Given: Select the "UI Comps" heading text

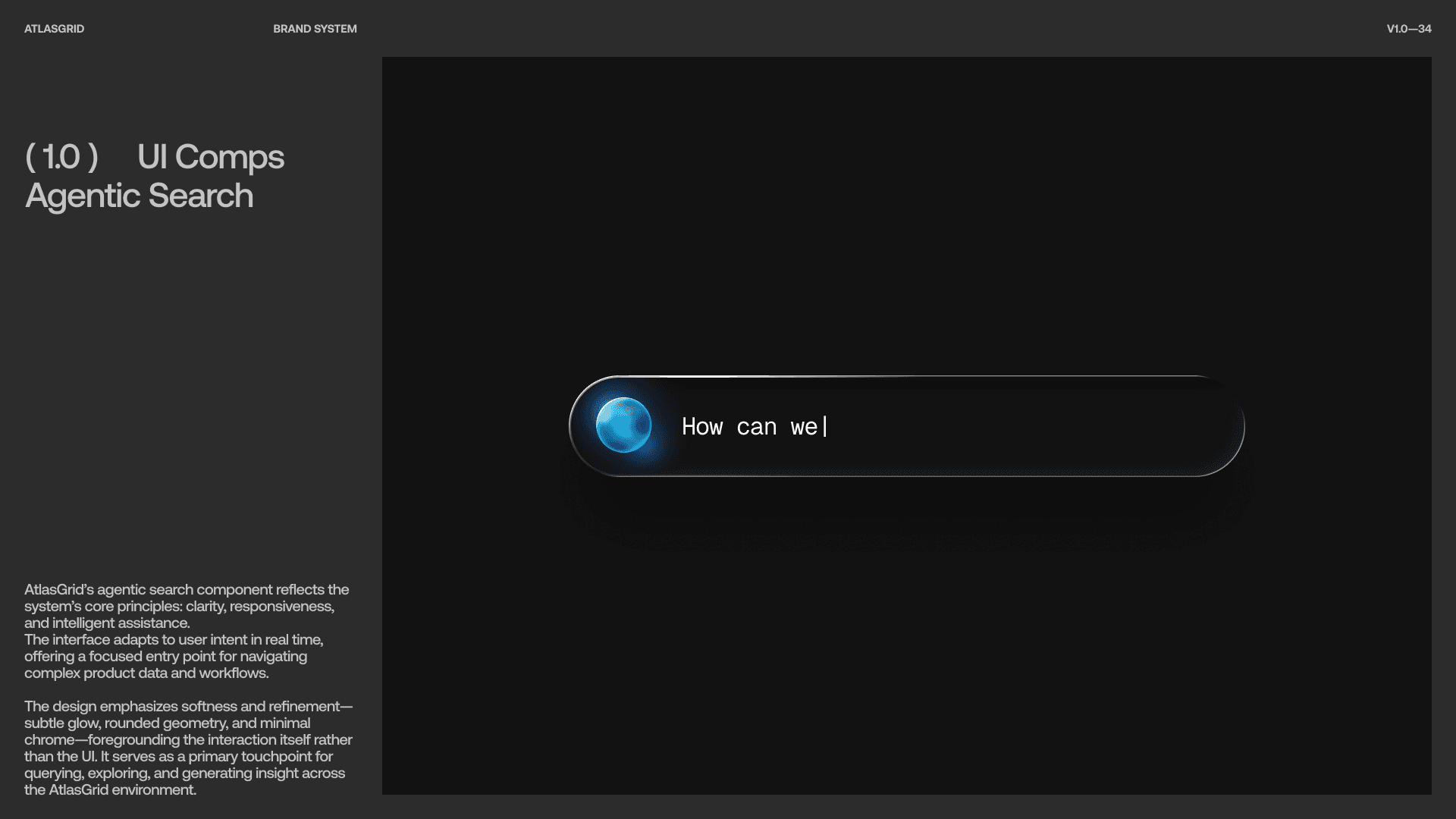Looking at the screenshot, I should click(x=211, y=157).
